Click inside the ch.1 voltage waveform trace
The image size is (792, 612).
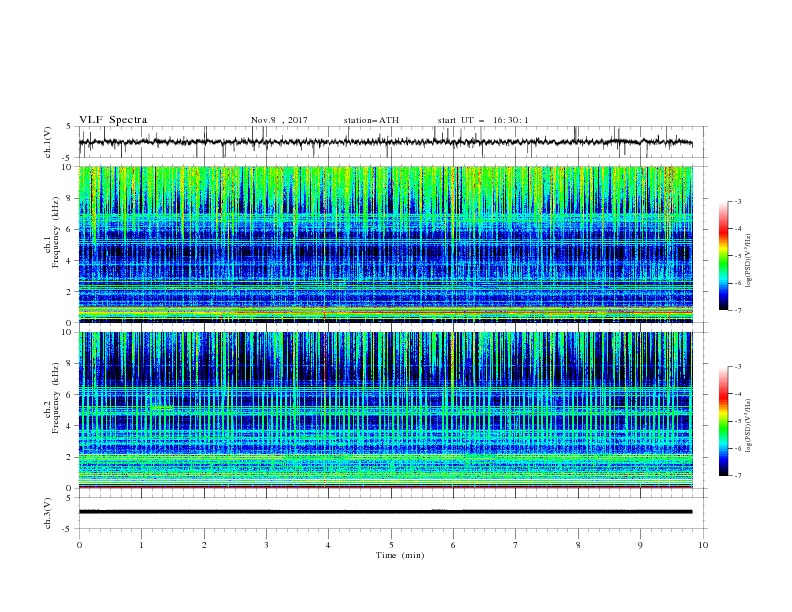click(x=385, y=142)
